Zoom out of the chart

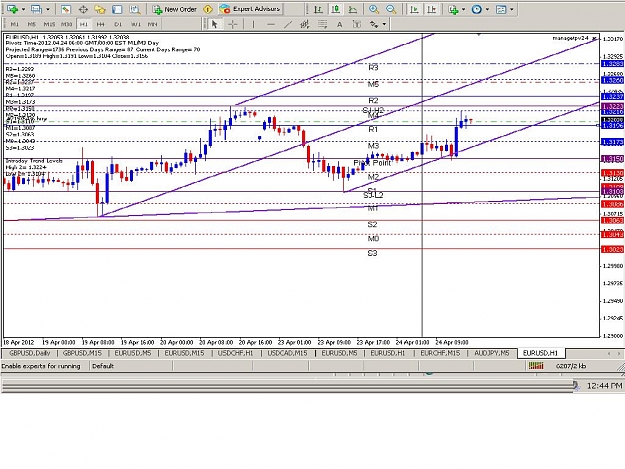391,9
